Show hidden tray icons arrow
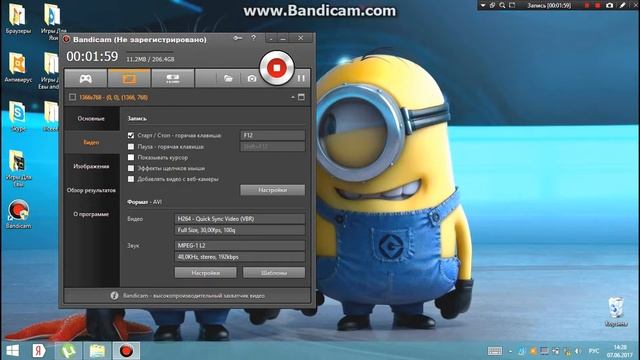640x360 pixels. (510, 351)
